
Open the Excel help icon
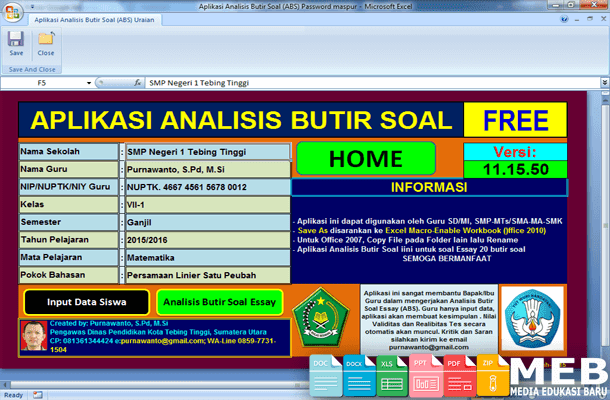coord(564,19)
